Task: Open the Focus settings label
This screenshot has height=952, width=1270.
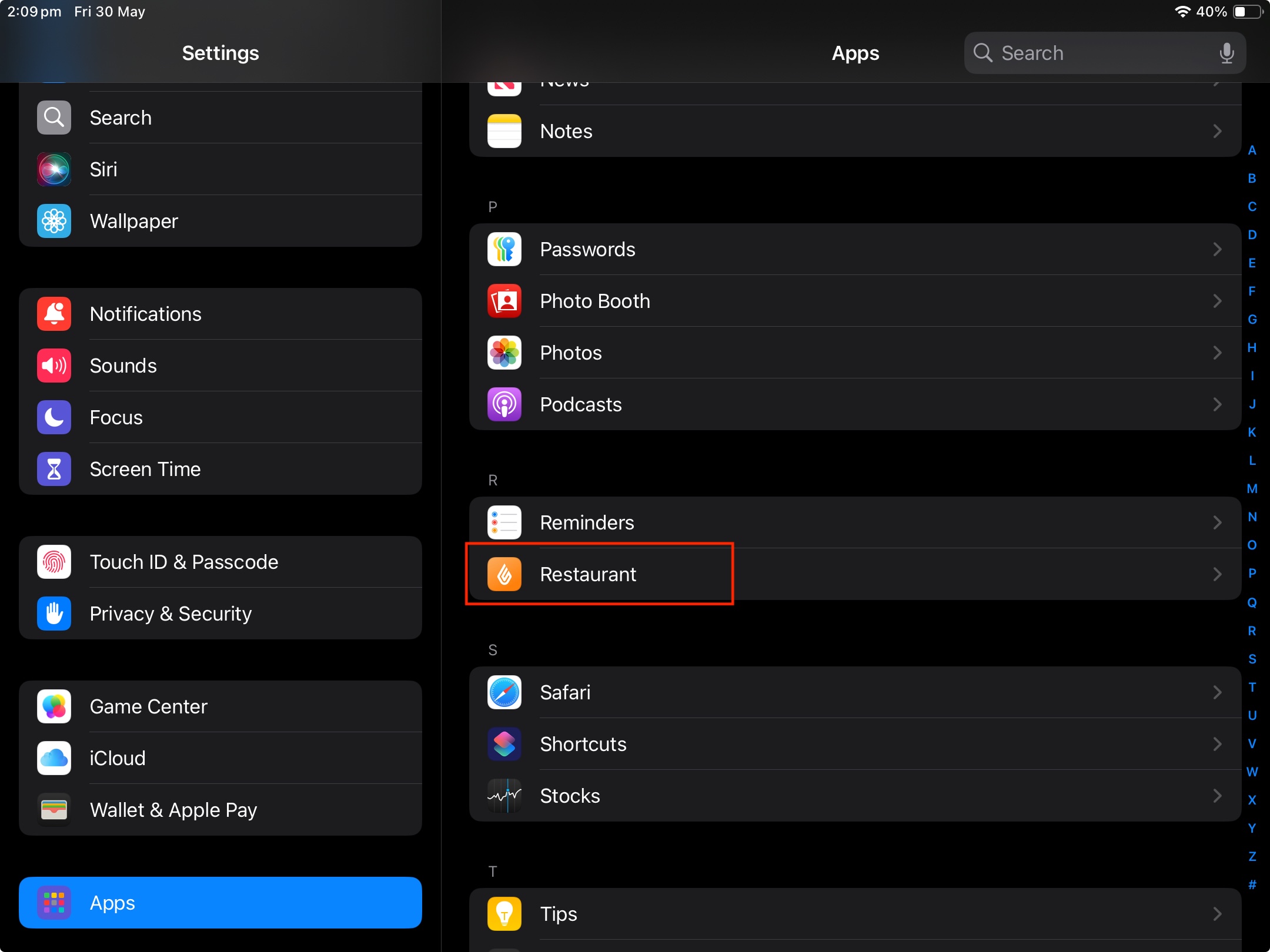Action: pyautogui.click(x=116, y=417)
